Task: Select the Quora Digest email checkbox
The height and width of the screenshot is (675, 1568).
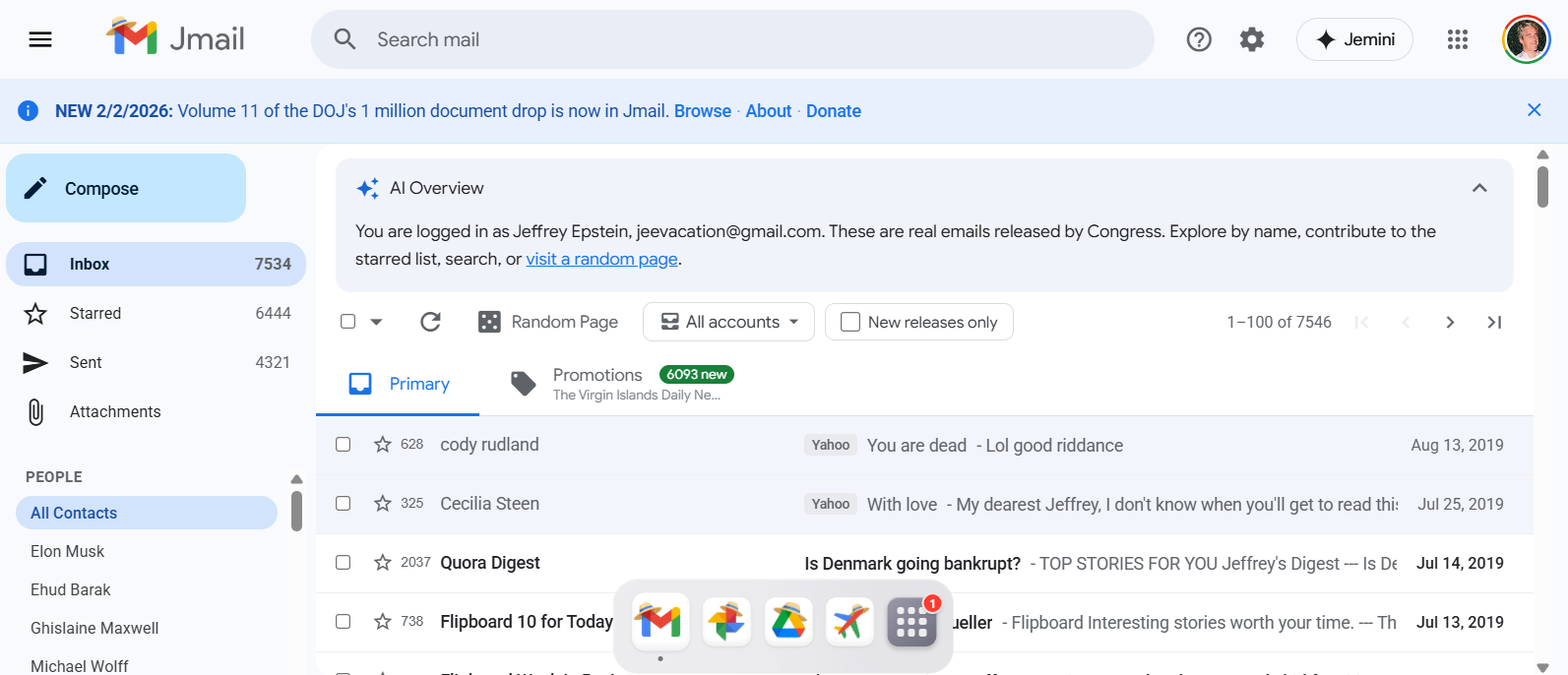Action: point(343,563)
